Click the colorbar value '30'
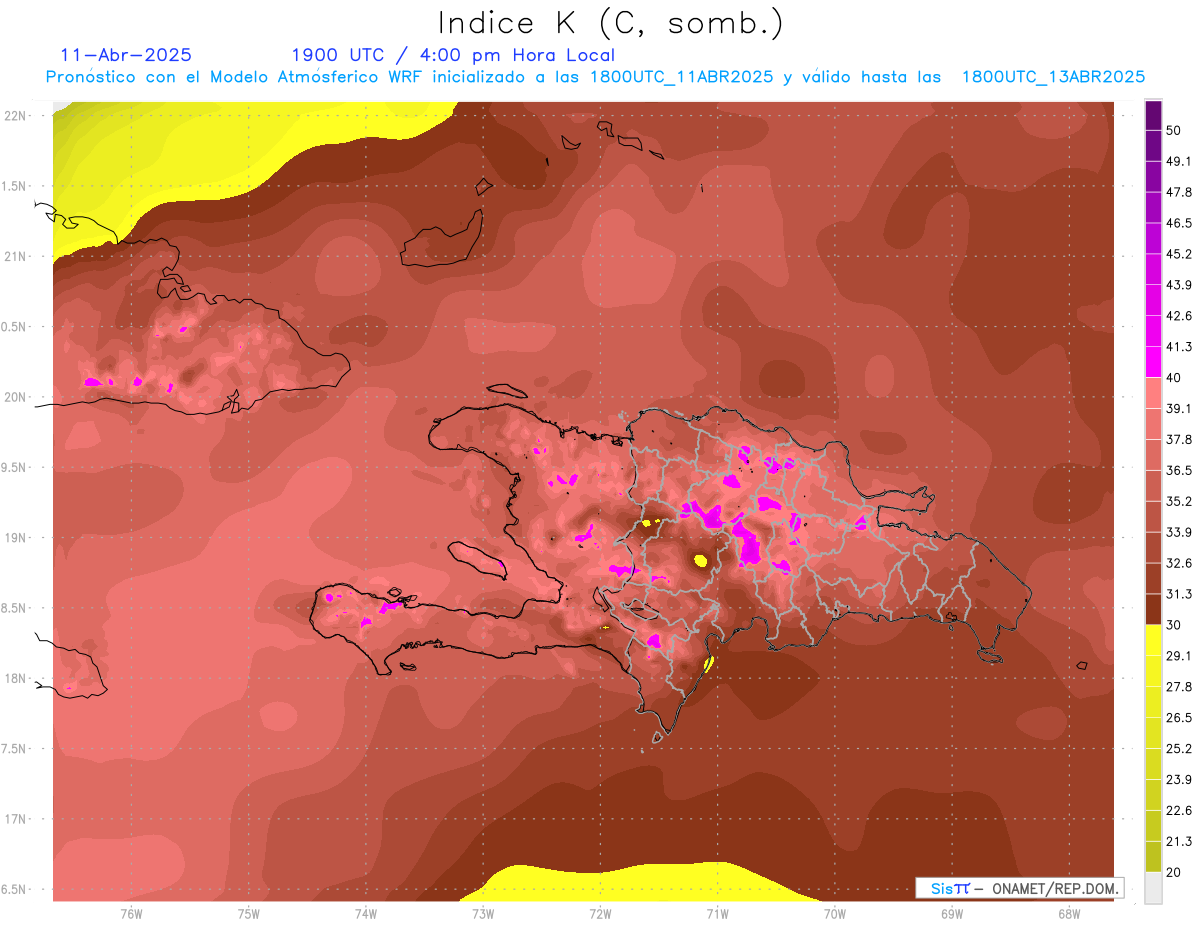The height and width of the screenshot is (927, 1200). 1174,625
